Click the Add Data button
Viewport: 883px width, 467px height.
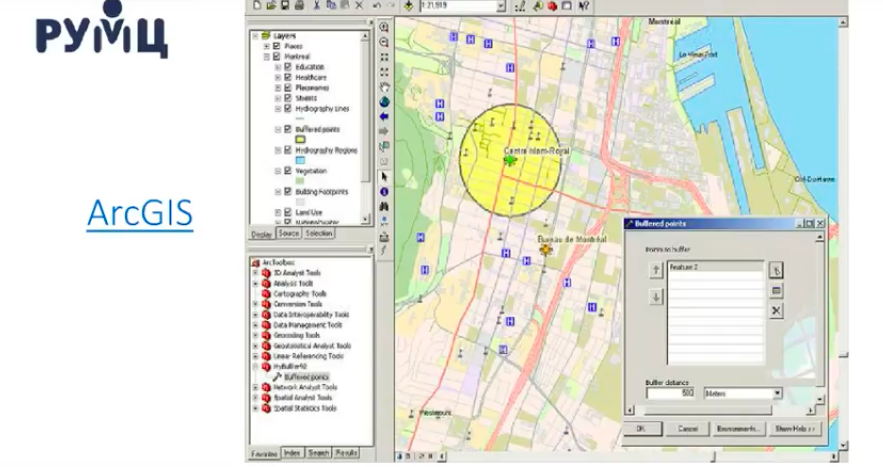(409, 6)
